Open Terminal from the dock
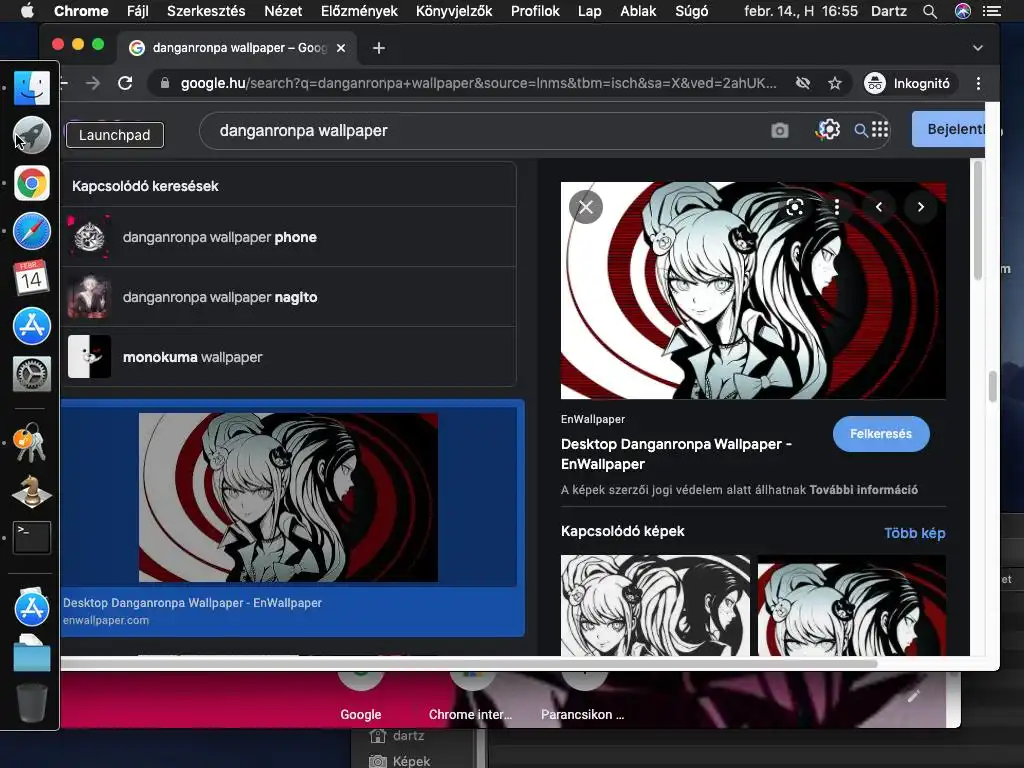Viewport: 1024px width, 768px height. (31, 537)
